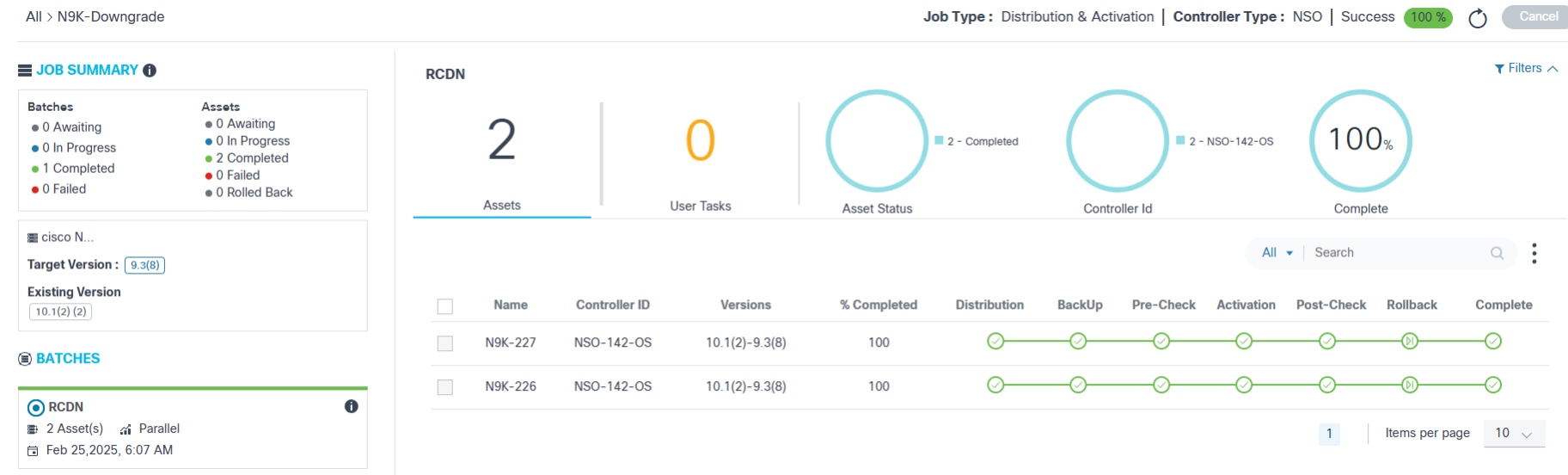Open the All search scope dropdown
Image resolution: width=1568 pixels, height=475 pixels.
point(1277,253)
